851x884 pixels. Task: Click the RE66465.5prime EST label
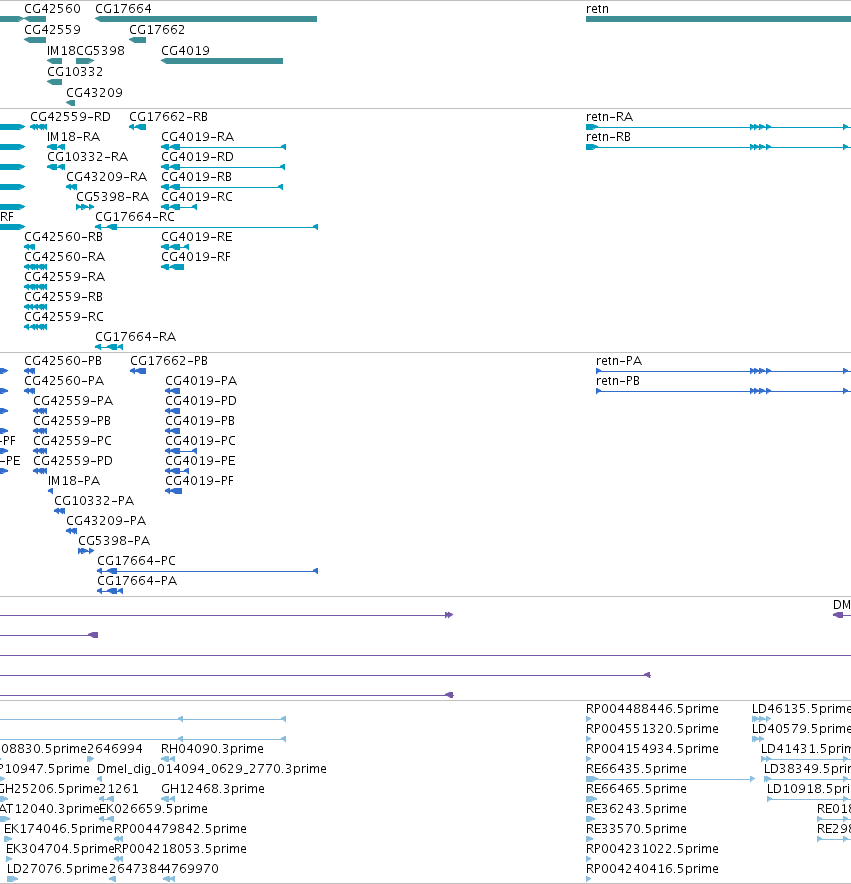(x=637, y=789)
